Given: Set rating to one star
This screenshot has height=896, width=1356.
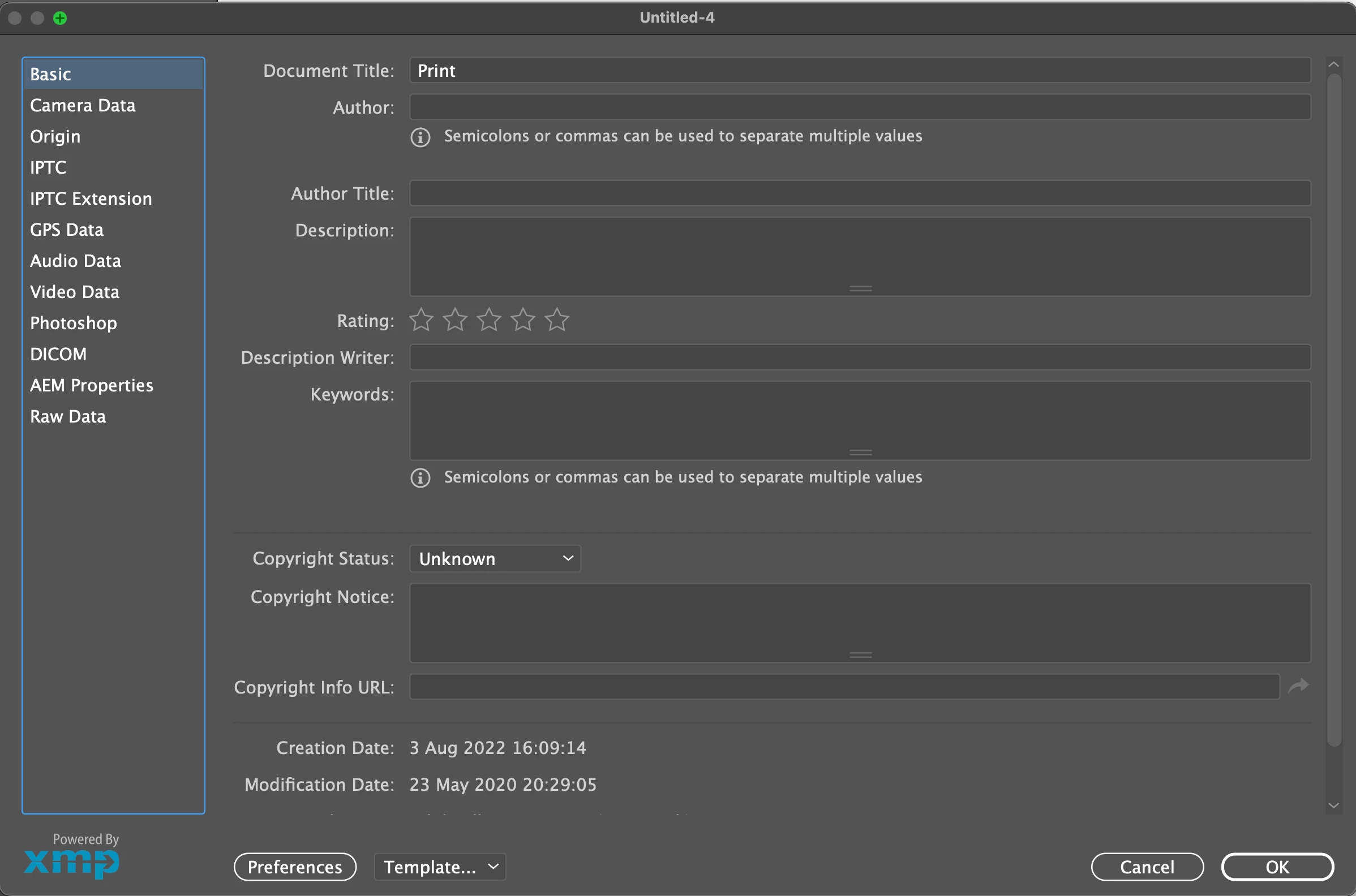Looking at the screenshot, I should pos(421,320).
